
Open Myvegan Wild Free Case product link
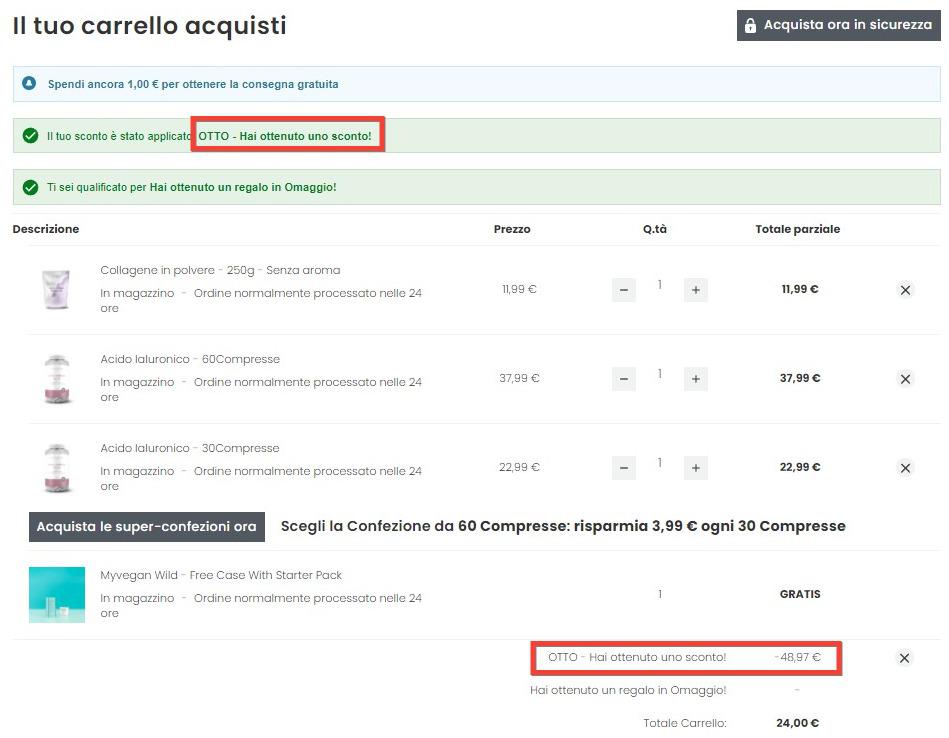(x=221, y=575)
